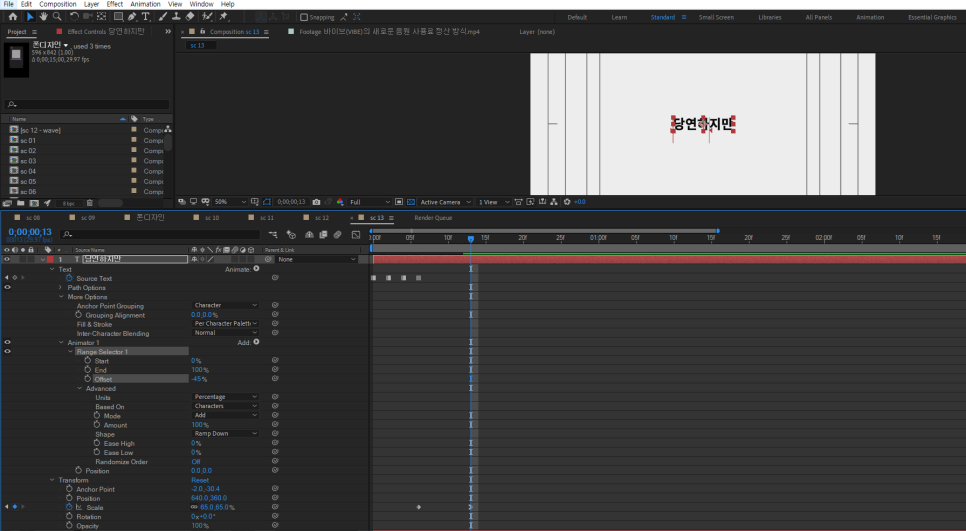966x531 pixels.
Task: Create new folder in Project panel
Action: [20, 203]
